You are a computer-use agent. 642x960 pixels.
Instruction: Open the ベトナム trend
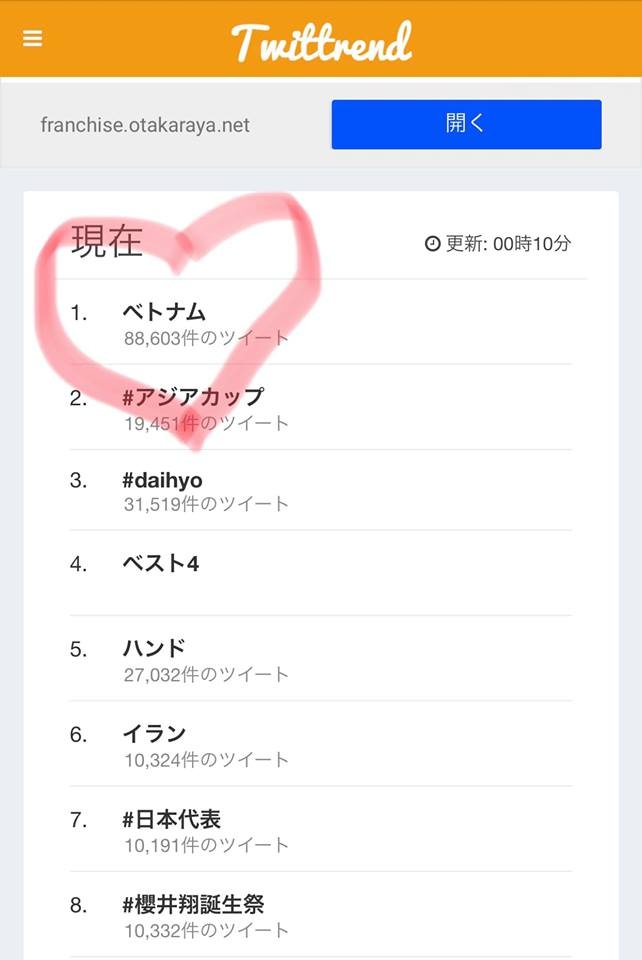pos(164,312)
